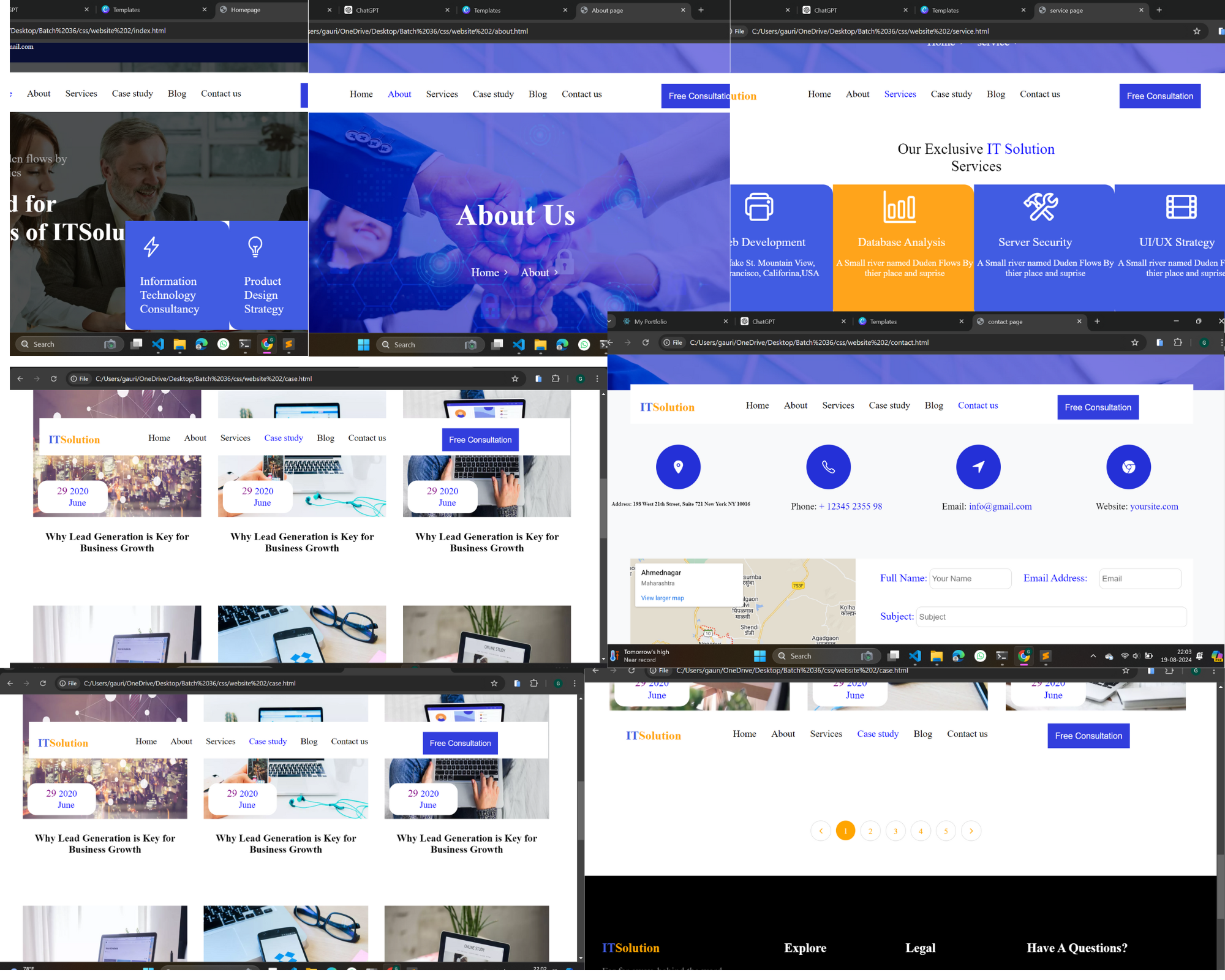
Task: Click into the Subject input field
Action: pyautogui.click(x=1051, y=617)
